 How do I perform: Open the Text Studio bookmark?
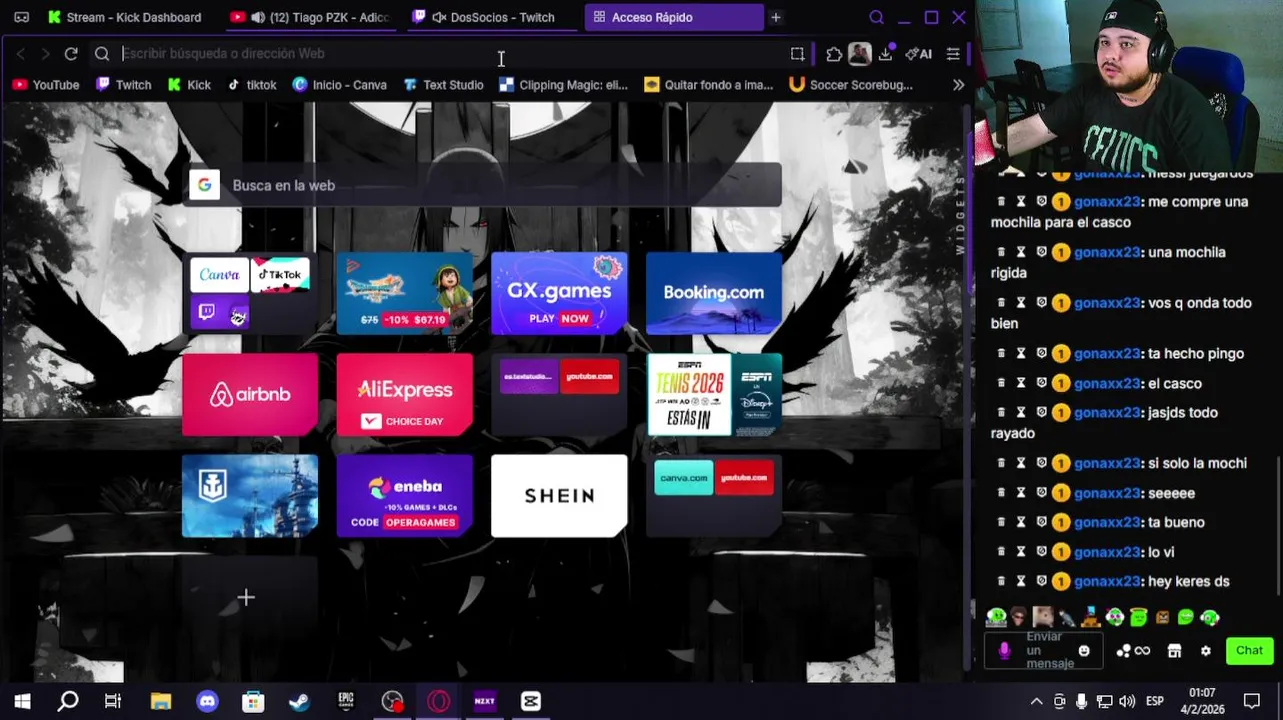tap(443, 85)
